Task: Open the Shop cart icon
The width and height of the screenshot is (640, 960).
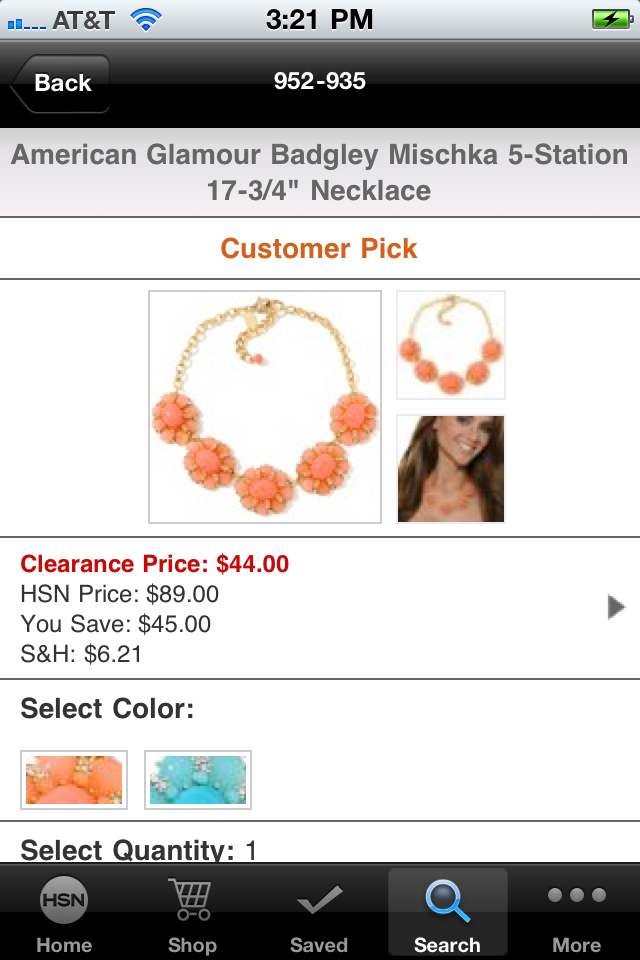Action: [191, 899]
